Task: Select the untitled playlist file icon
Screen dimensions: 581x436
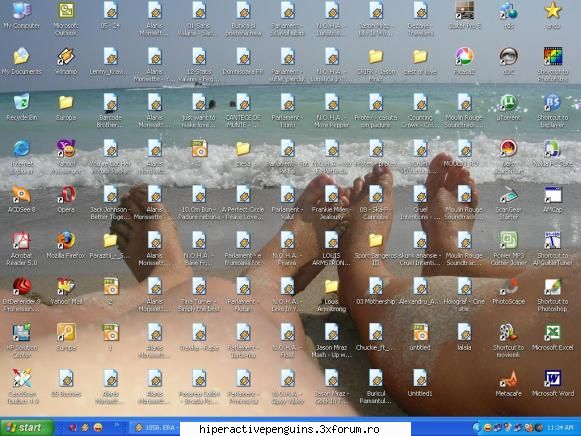Action: (420, 337)
